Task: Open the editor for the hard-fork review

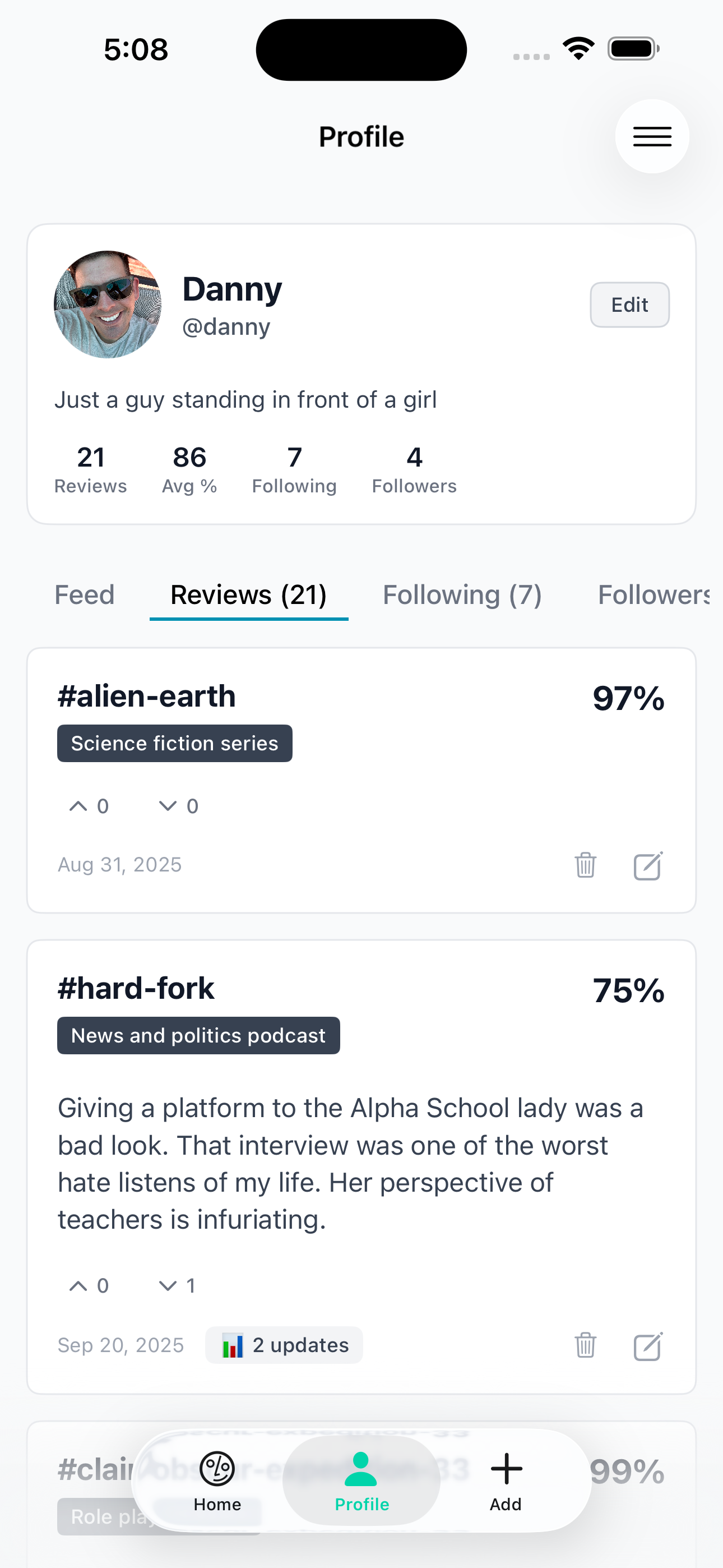Action: (x=647, y=1345)
